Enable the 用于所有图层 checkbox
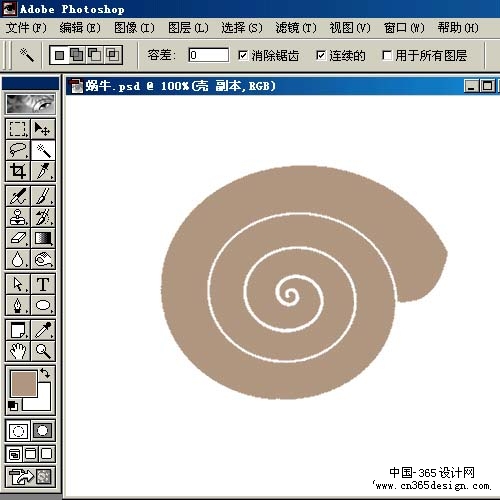Screen dimensions: 500x500 click(x=387, y=55)
